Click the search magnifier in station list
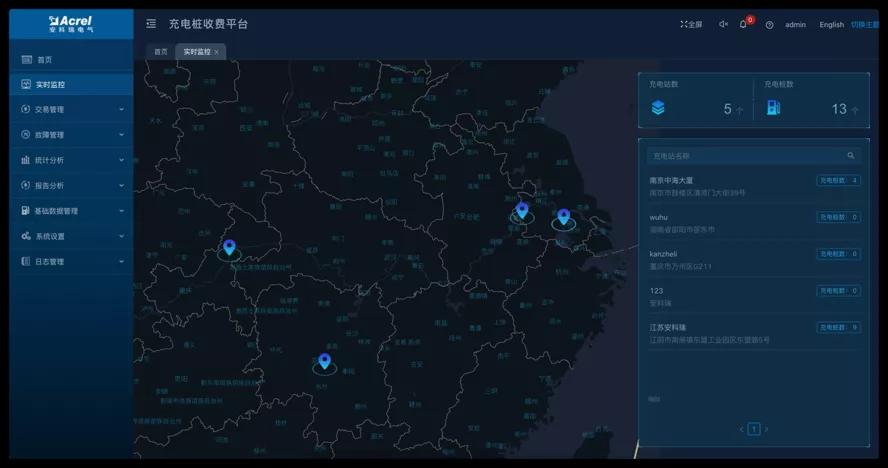Screen dimensions: 888x468 point(851,155)
